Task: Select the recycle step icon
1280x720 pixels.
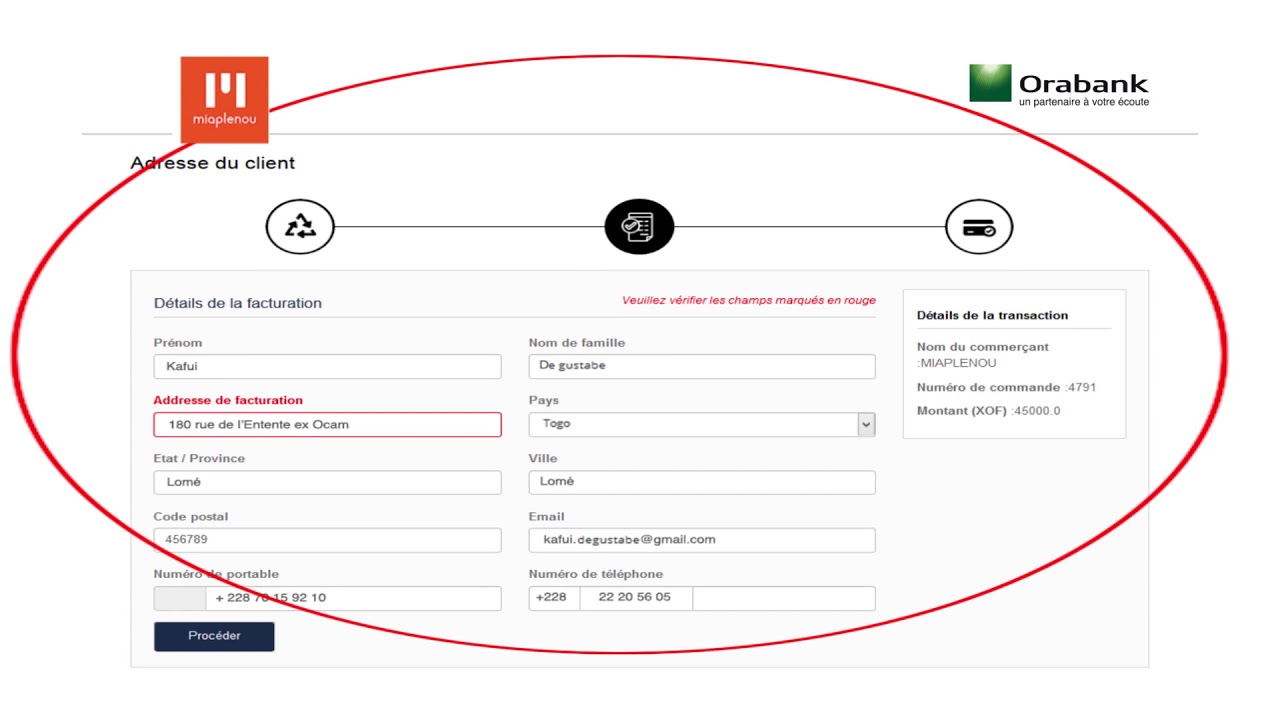Action: pos(300,227)
